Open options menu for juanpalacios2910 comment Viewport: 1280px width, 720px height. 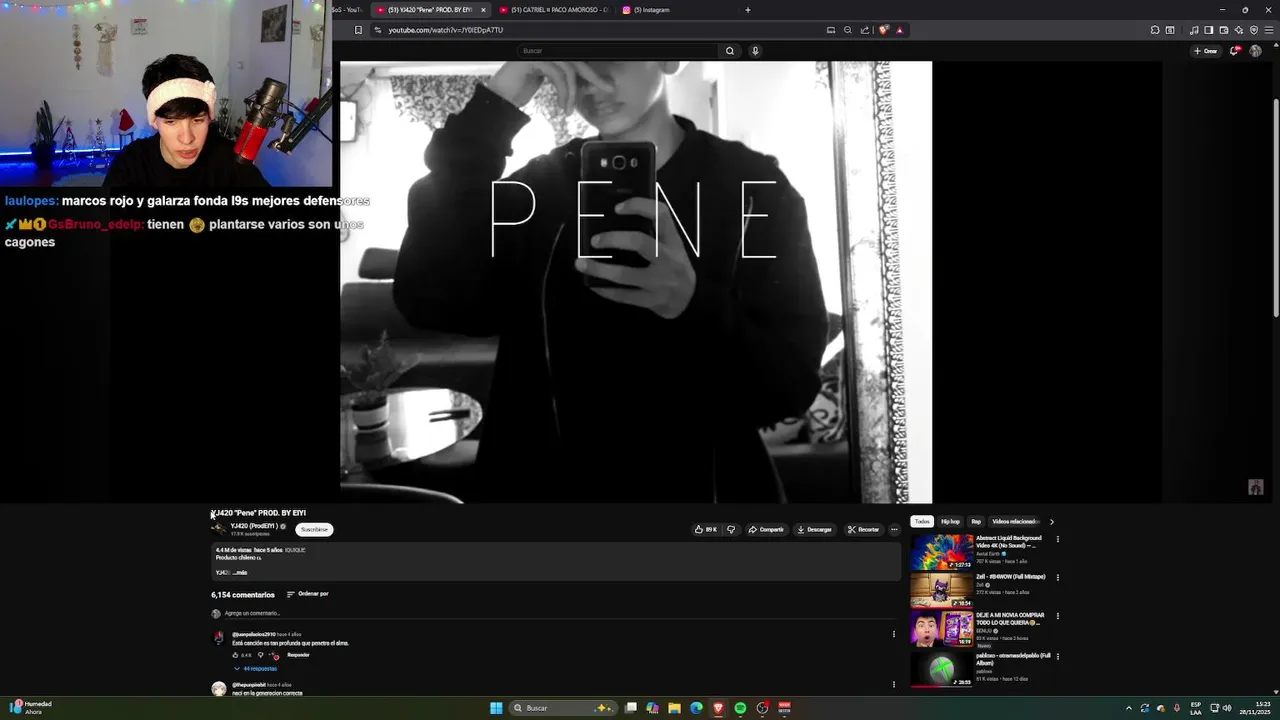pos(894,633)
